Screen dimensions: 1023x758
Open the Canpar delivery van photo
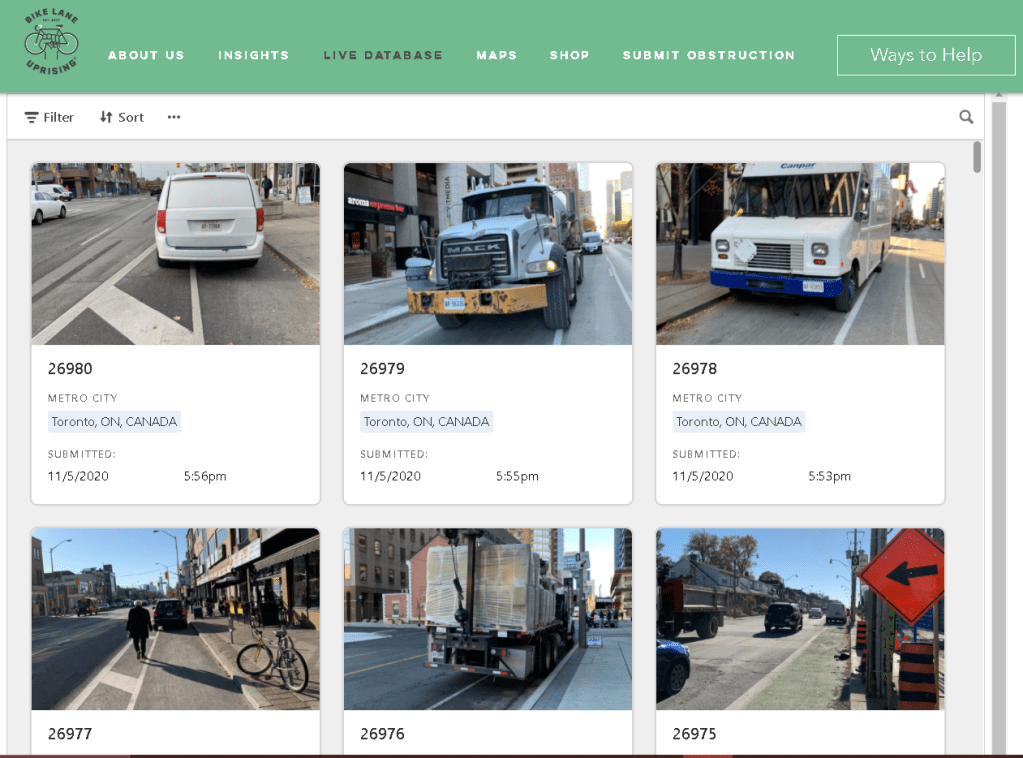point(800,254)
